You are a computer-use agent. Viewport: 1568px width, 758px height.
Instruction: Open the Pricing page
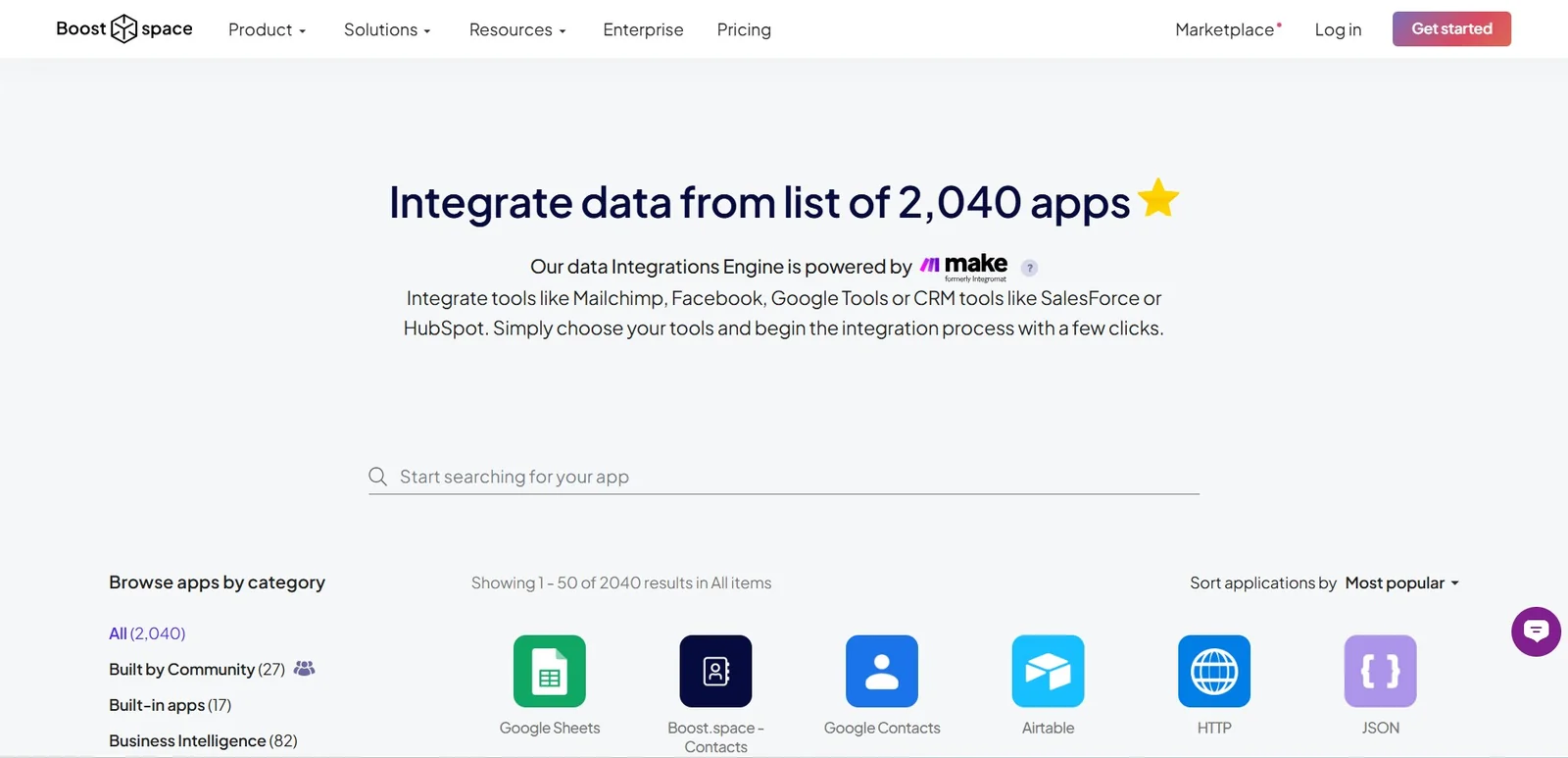point(744,29)
